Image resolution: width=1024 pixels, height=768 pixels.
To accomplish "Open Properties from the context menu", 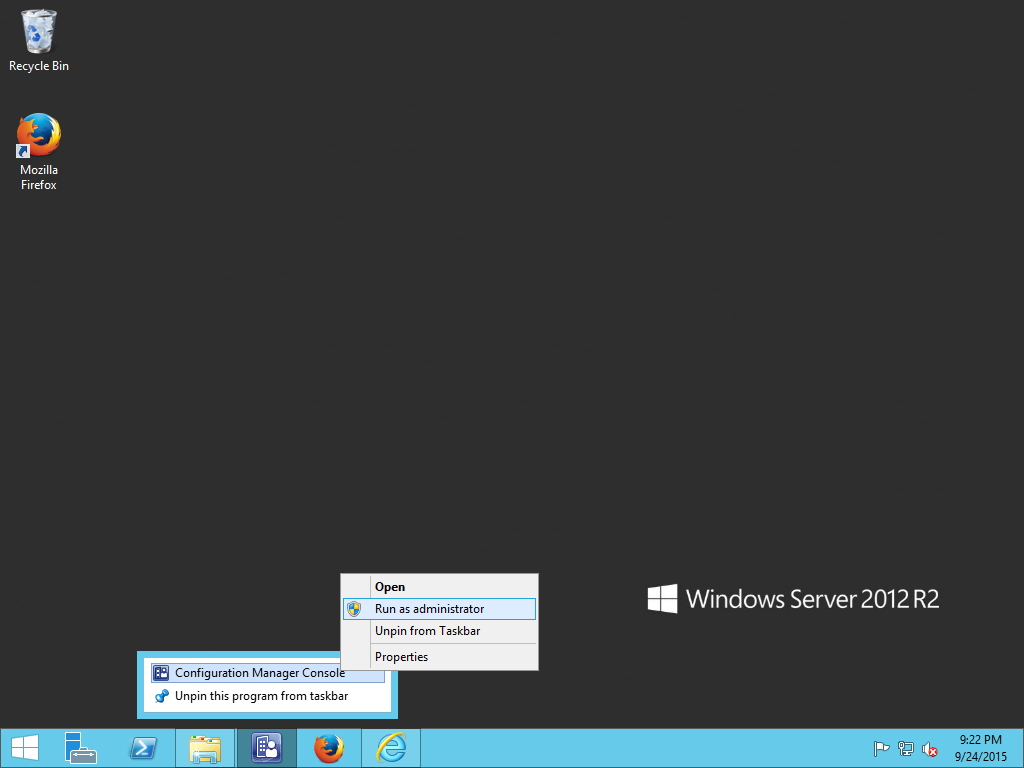I will tap(439, 657).
